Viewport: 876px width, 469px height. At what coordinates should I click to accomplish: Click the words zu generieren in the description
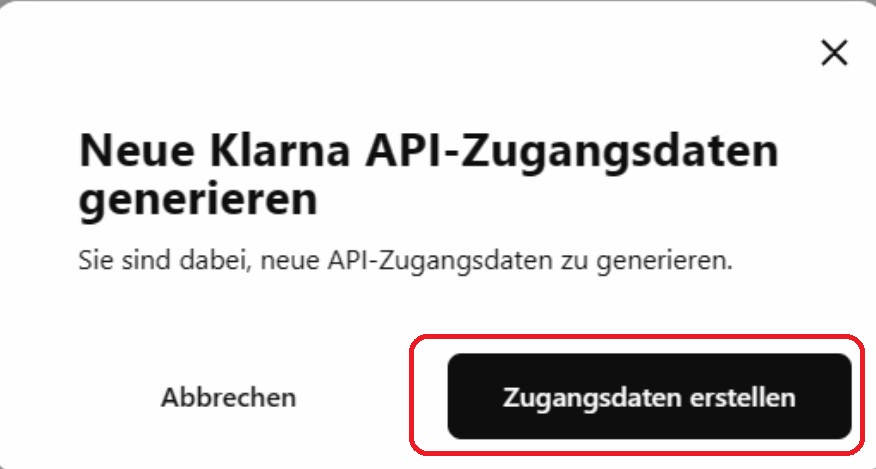(x=648, y=262)
